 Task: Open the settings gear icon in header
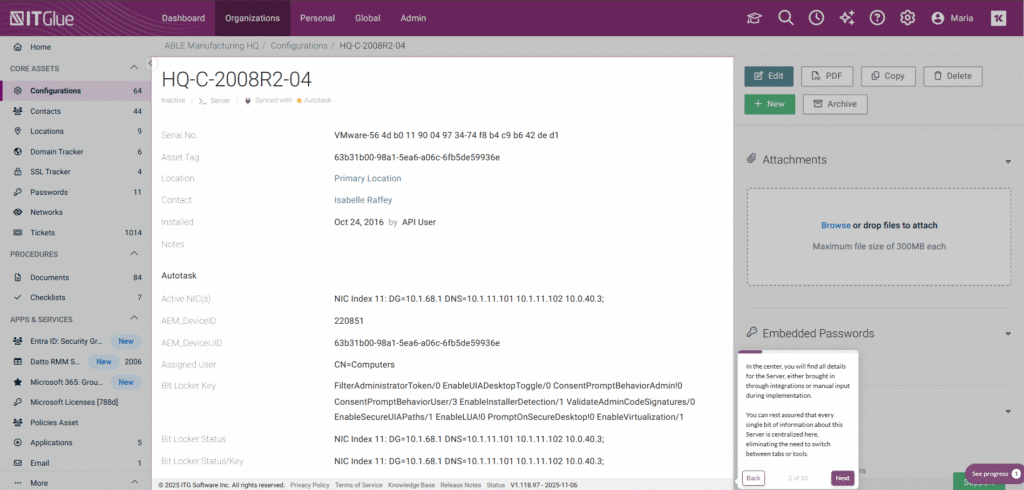[x=908, y=18]
